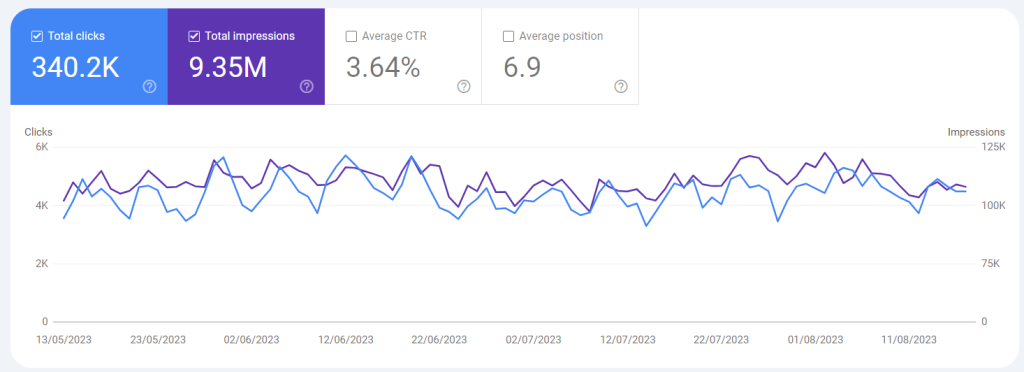Open the Average CTR help icon
Screen dimensions: 1024x372
(464, 87)
